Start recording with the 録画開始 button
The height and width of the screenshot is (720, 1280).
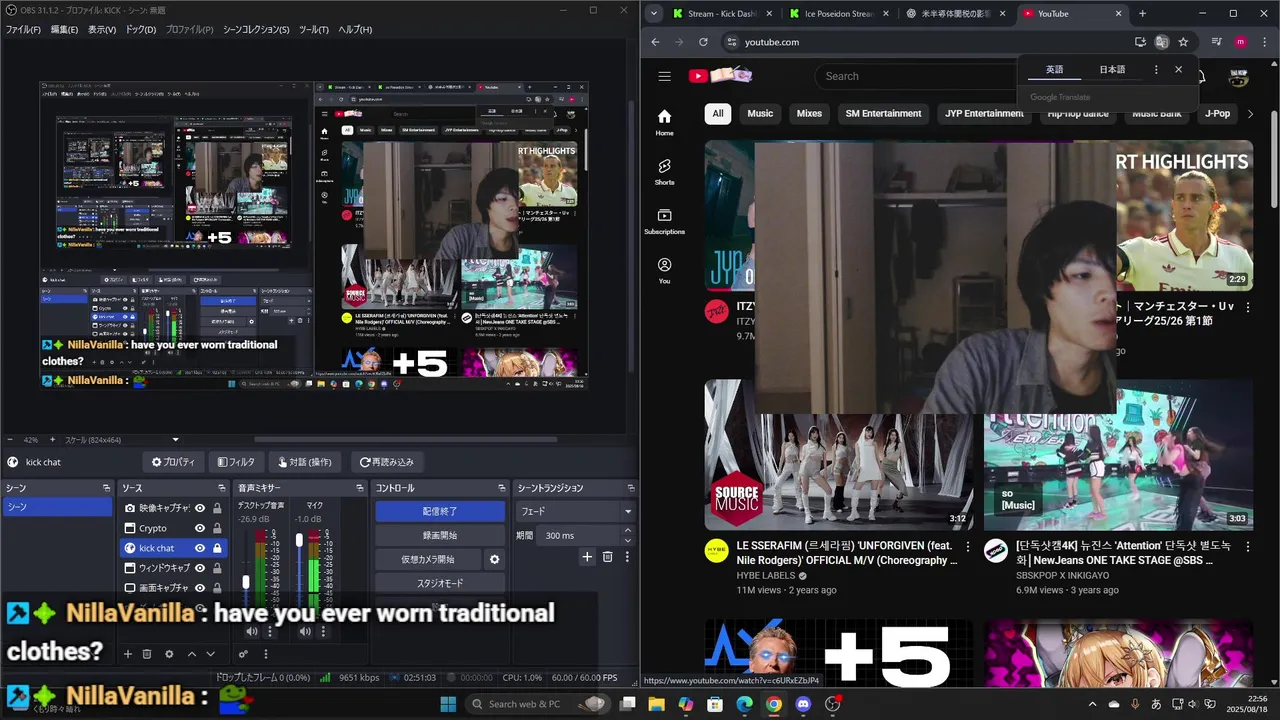440,535
